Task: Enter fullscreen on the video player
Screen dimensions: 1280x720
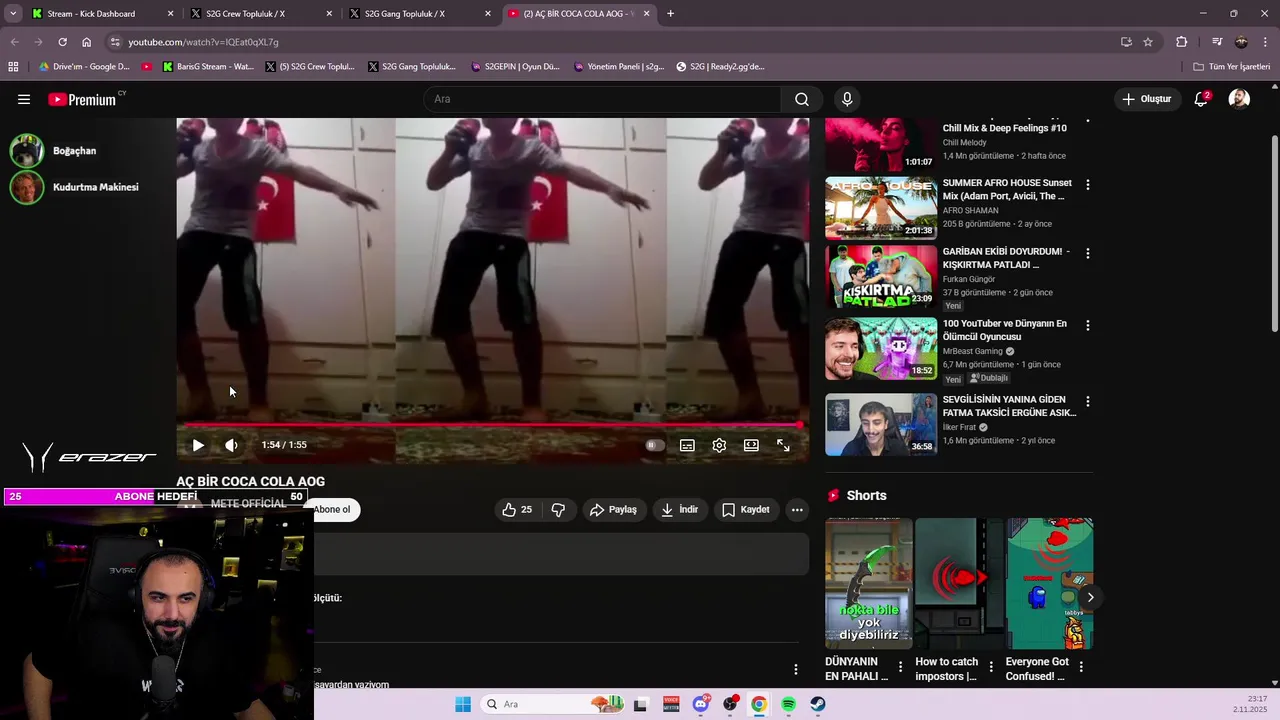Action: coord(783,445)
